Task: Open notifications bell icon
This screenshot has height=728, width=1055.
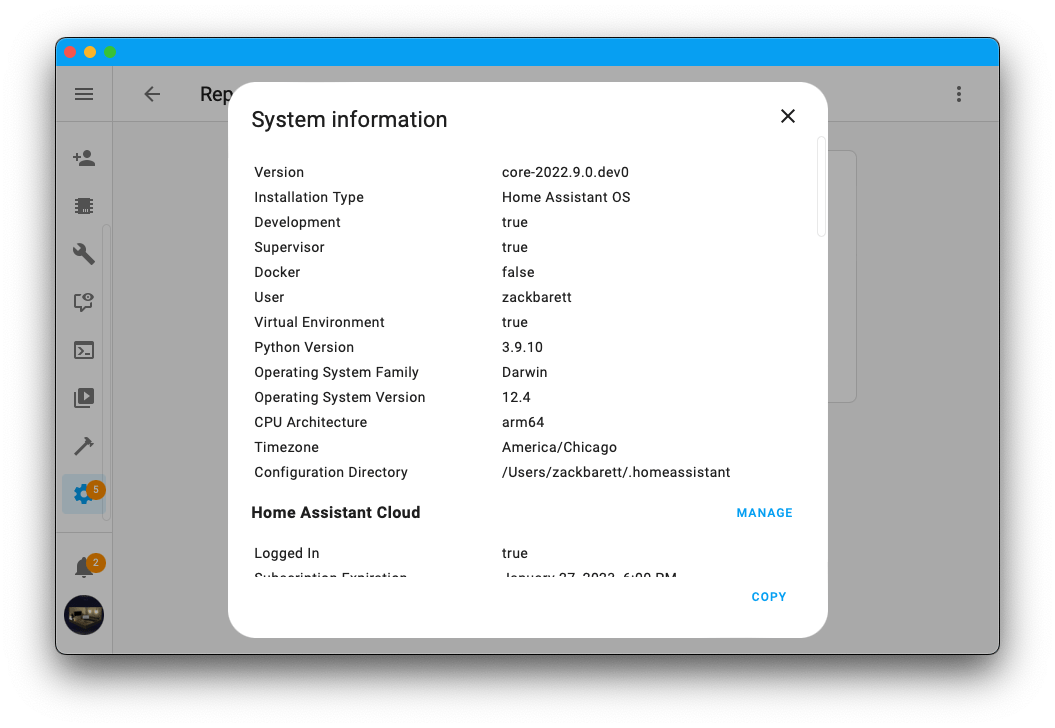Action: 84,568
